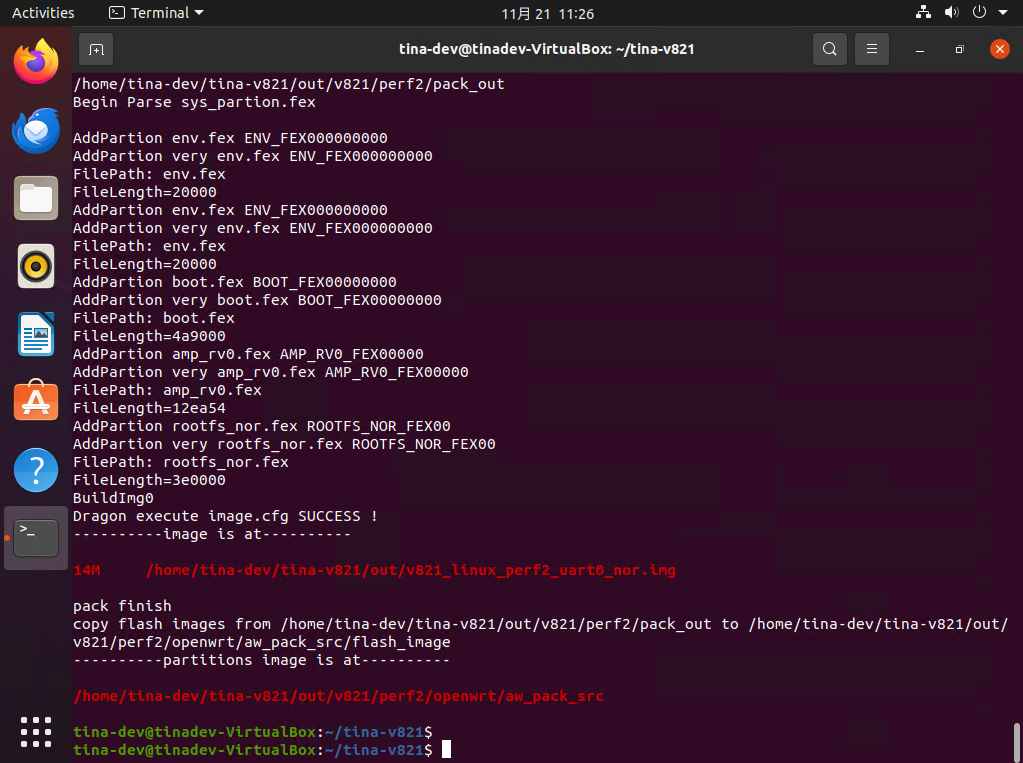Click the network status icon
The width and height of the screenshot is (1023, 763).
point(923,13)
